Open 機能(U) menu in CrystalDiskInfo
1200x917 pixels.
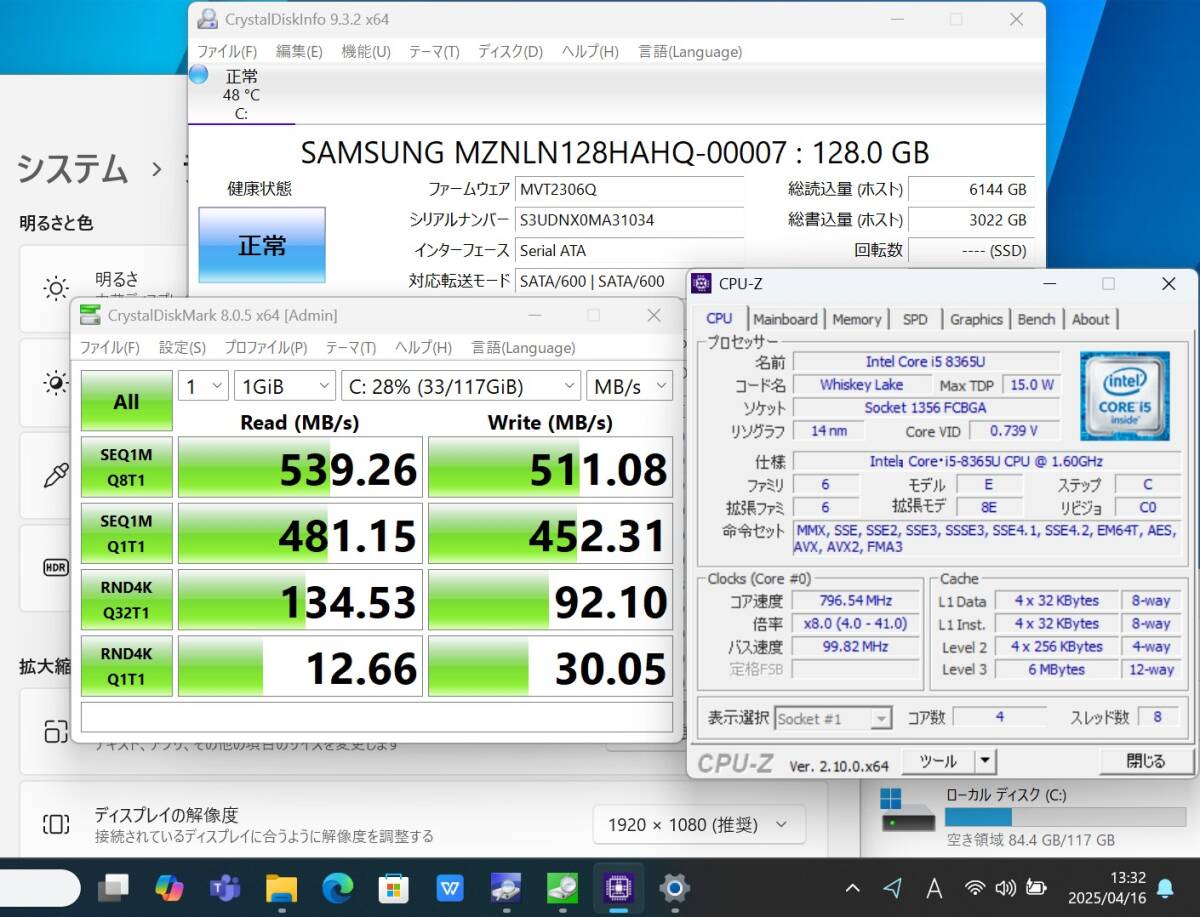point(366,52)
